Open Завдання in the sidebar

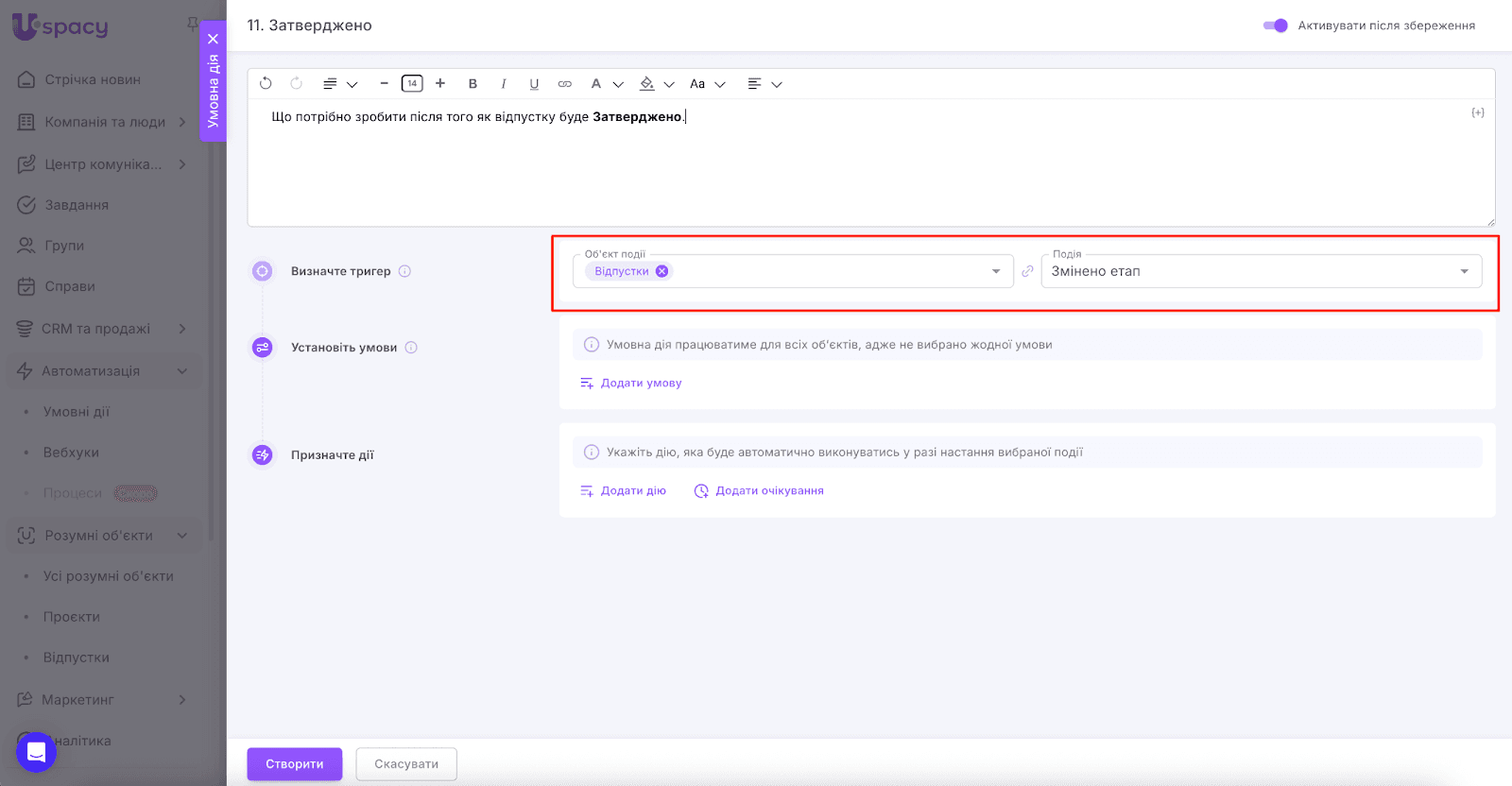tap(77, 205)
